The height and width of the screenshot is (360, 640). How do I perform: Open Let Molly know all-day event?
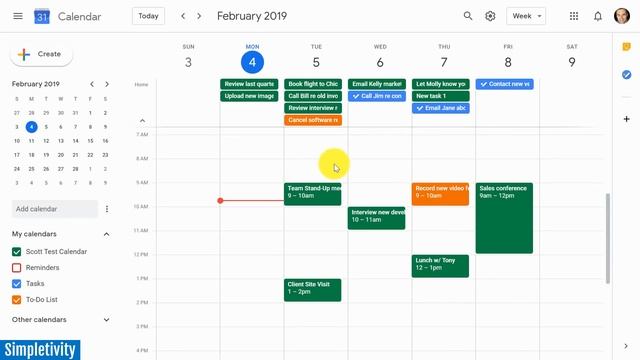tap(441, 84)
